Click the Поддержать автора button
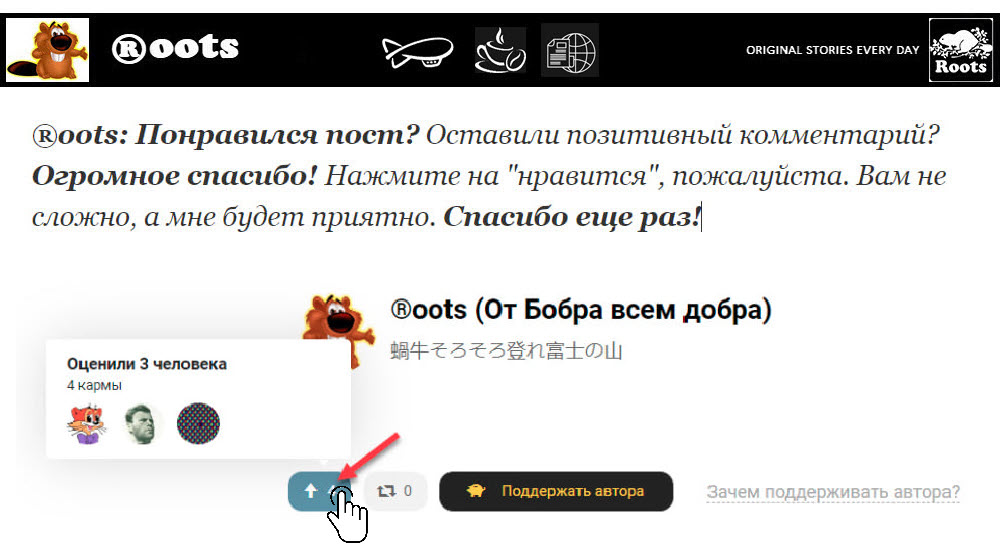The image size is (1000, 545). (556, 491)
